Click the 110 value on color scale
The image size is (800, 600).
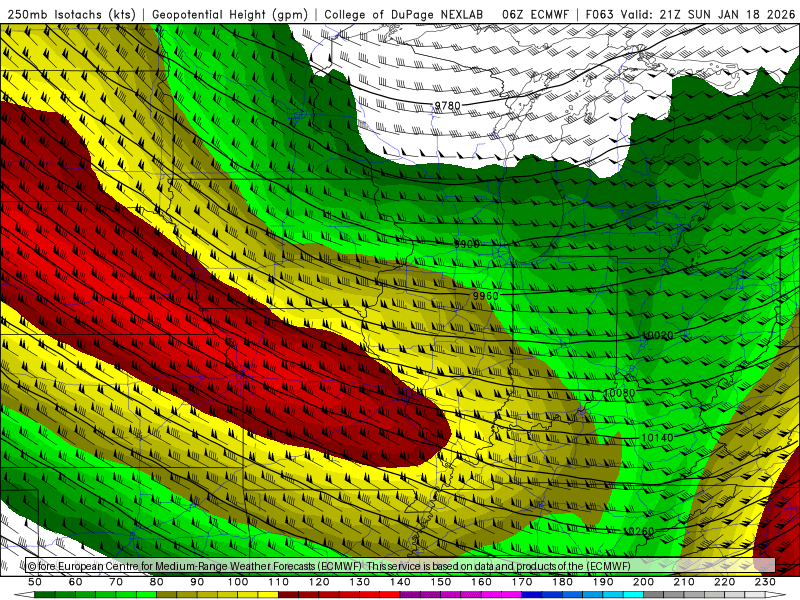279,582
